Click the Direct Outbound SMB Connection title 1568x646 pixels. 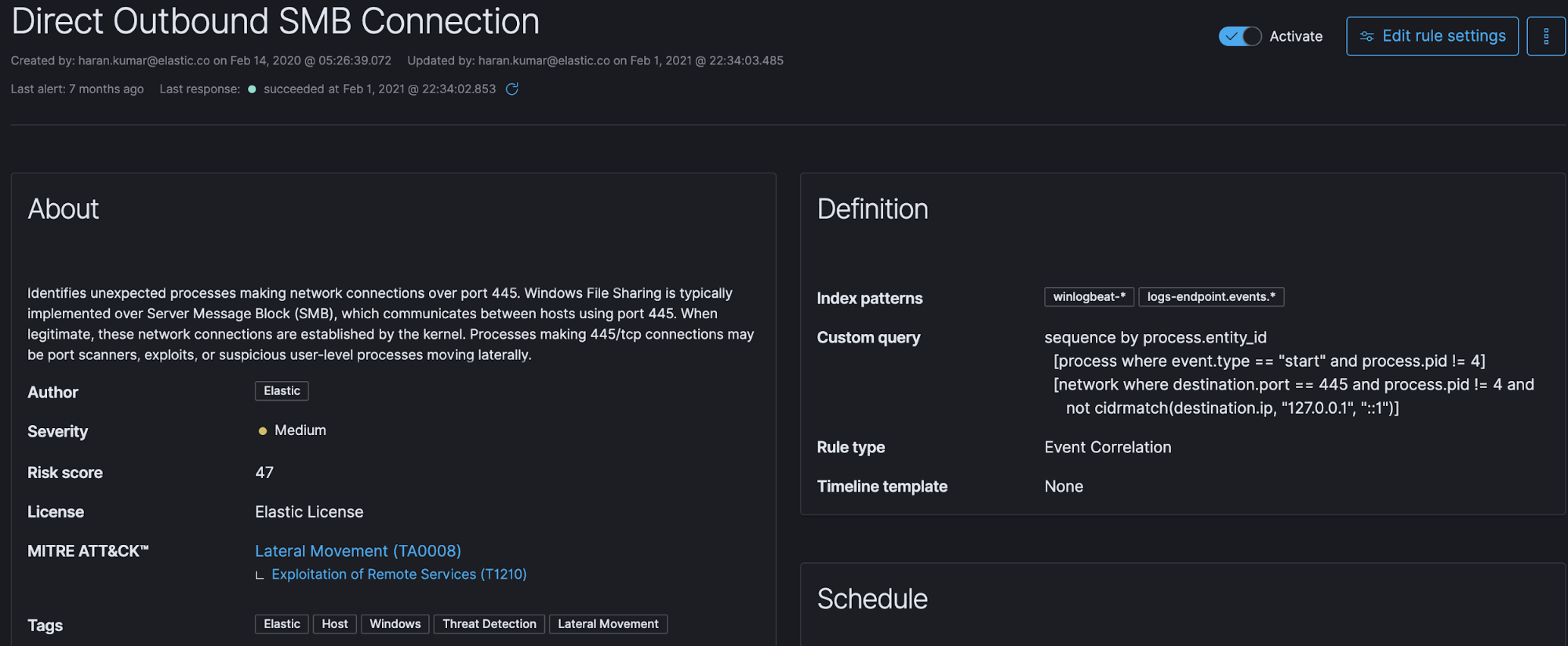click(x=275, y=21)
